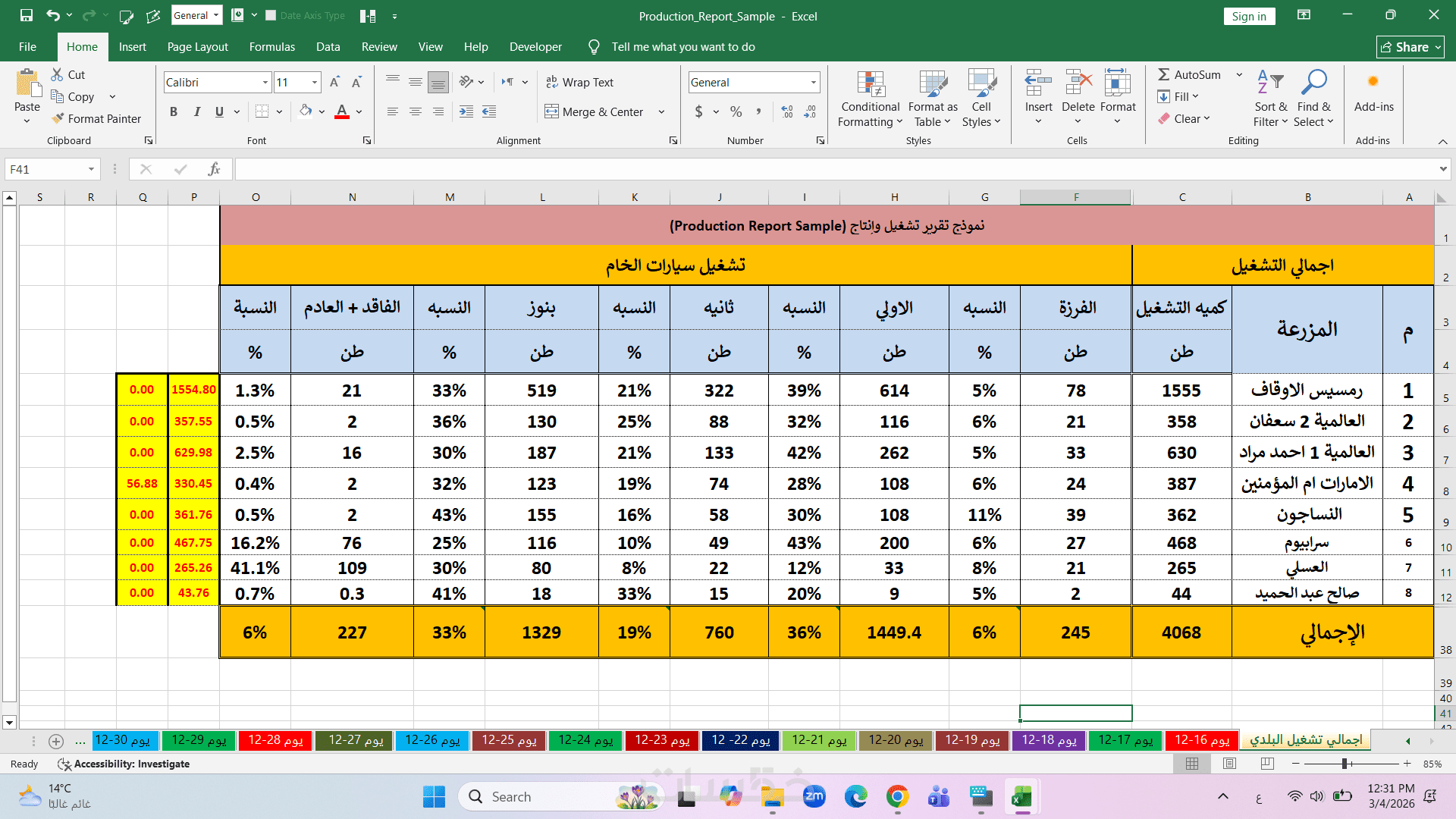The height and width of the screenshot is (819, 1456).
Task: Expand the General number format dropdown
Action: coord(814,82)
